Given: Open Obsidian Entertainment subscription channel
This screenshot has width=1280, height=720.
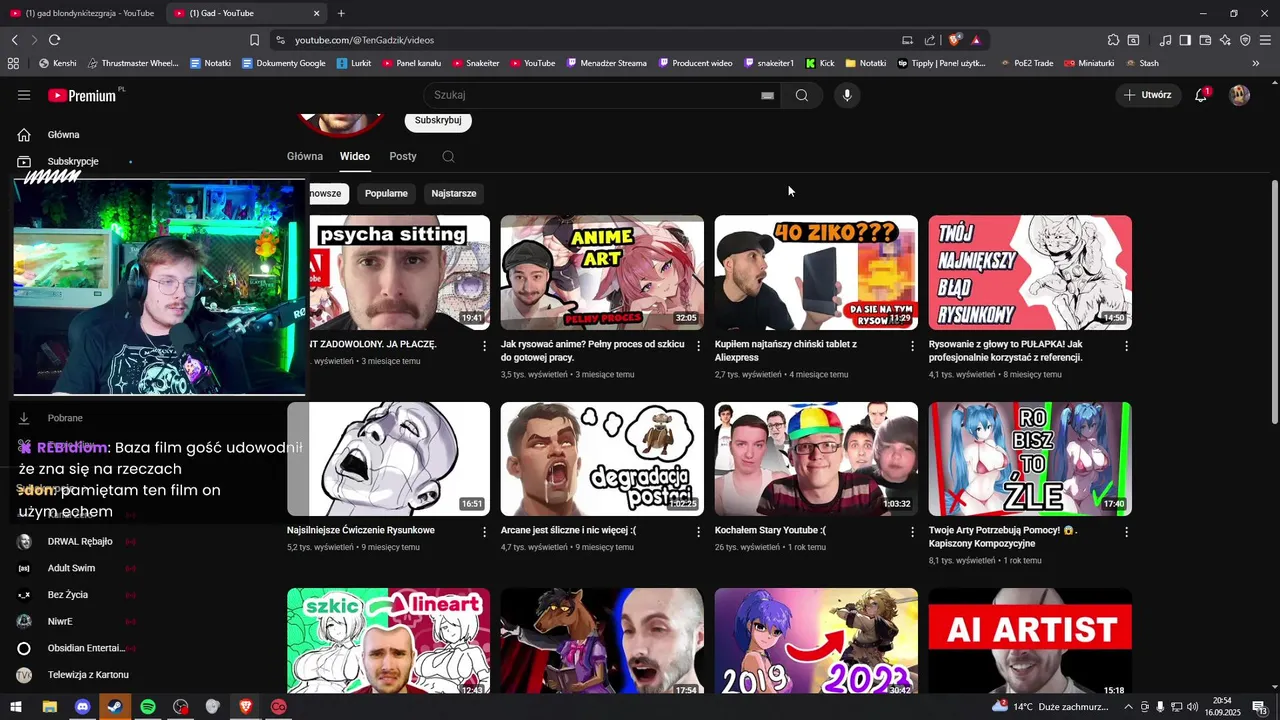Looking at the screenshot, I should [x=86, y=648].
